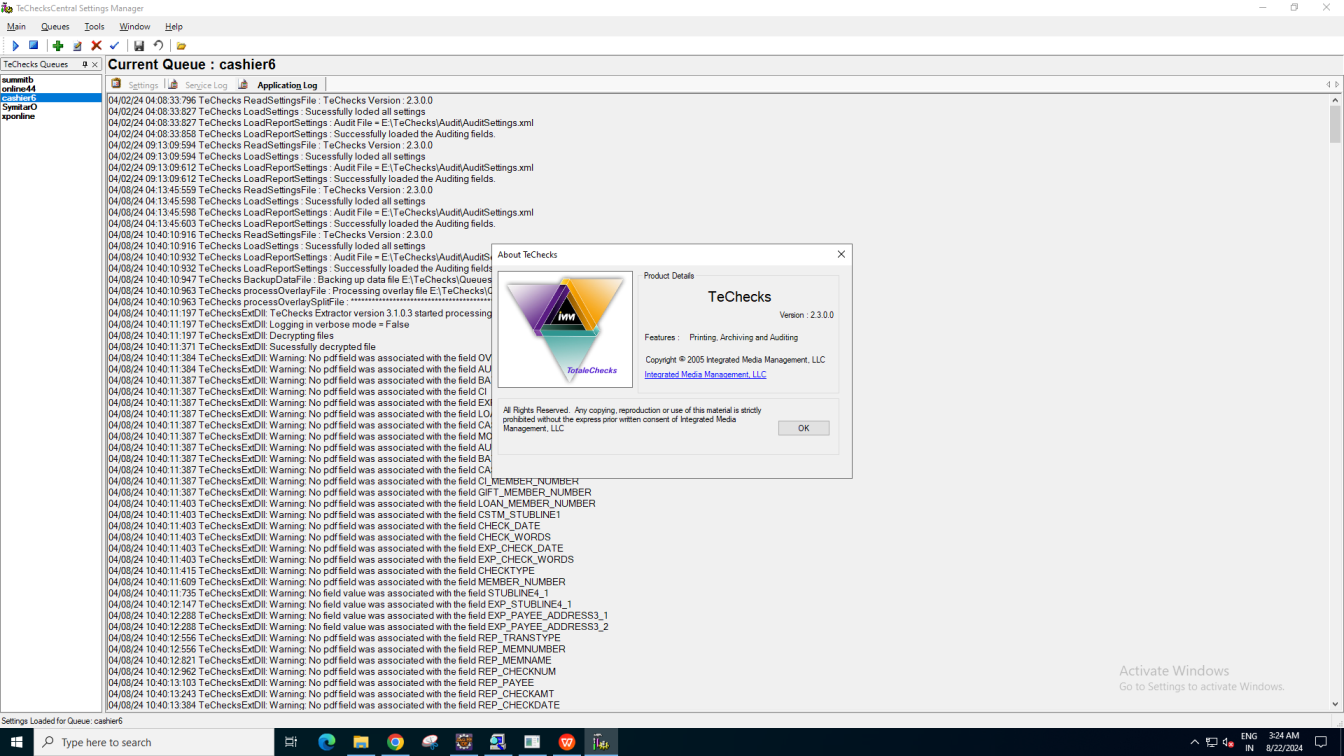
Task: Open WPS Office from the taskbar
Action: click(567, 742)
